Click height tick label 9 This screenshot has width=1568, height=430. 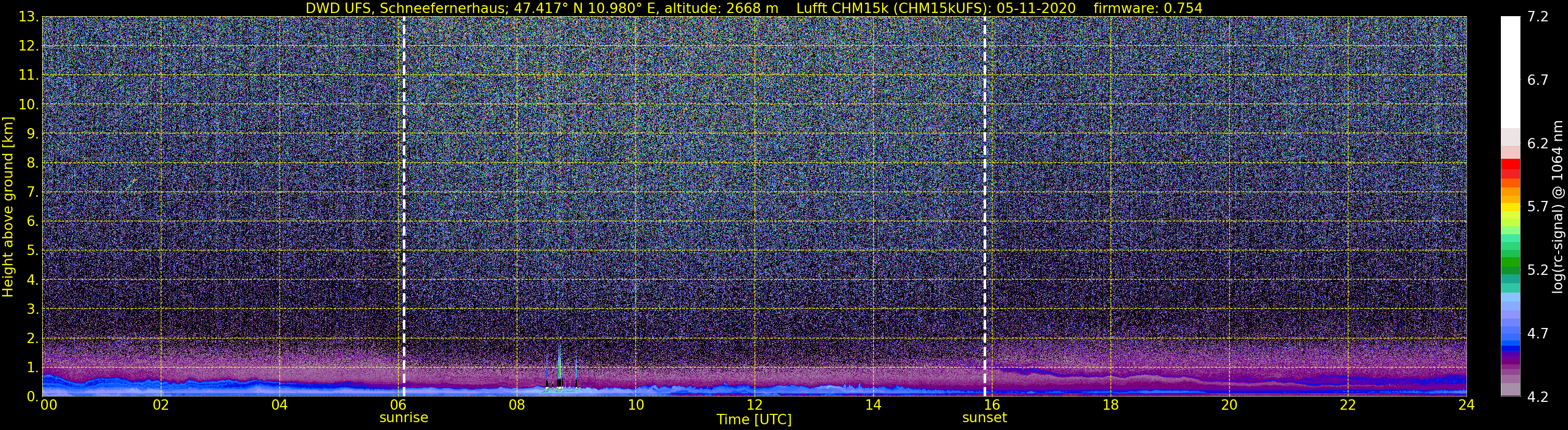point(32,134)
